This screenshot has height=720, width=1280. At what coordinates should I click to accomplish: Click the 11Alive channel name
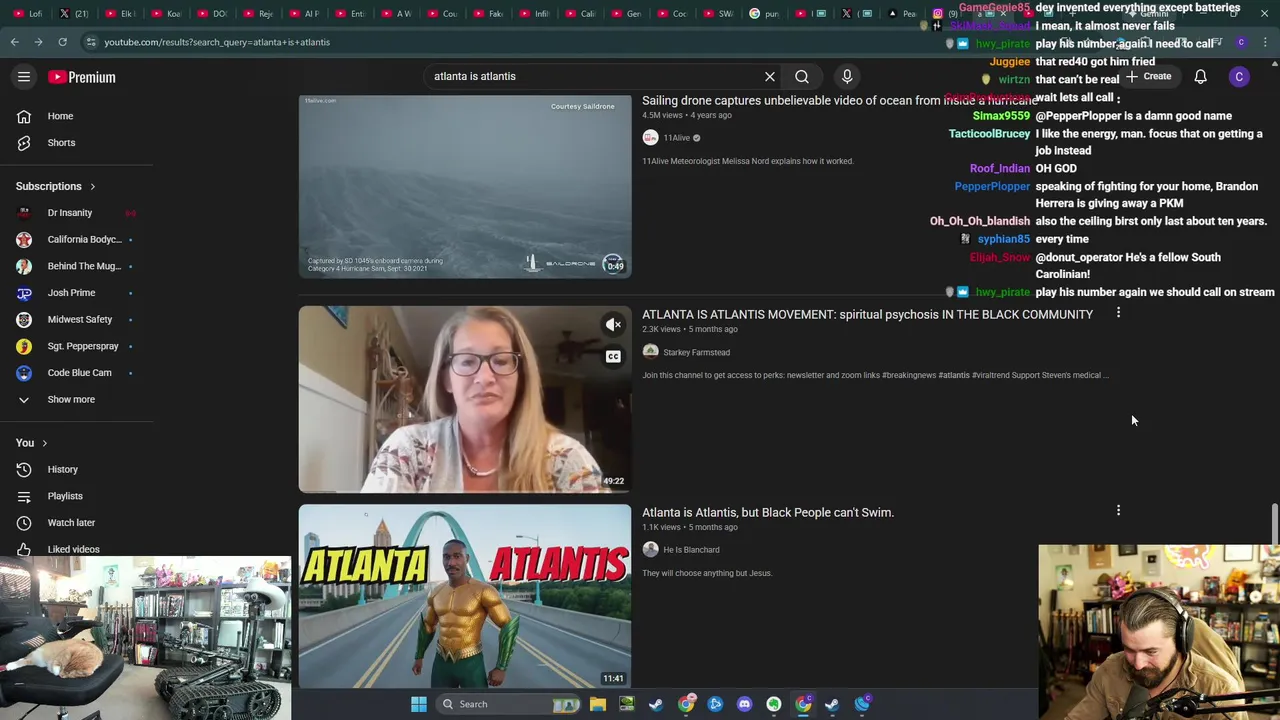677,138
